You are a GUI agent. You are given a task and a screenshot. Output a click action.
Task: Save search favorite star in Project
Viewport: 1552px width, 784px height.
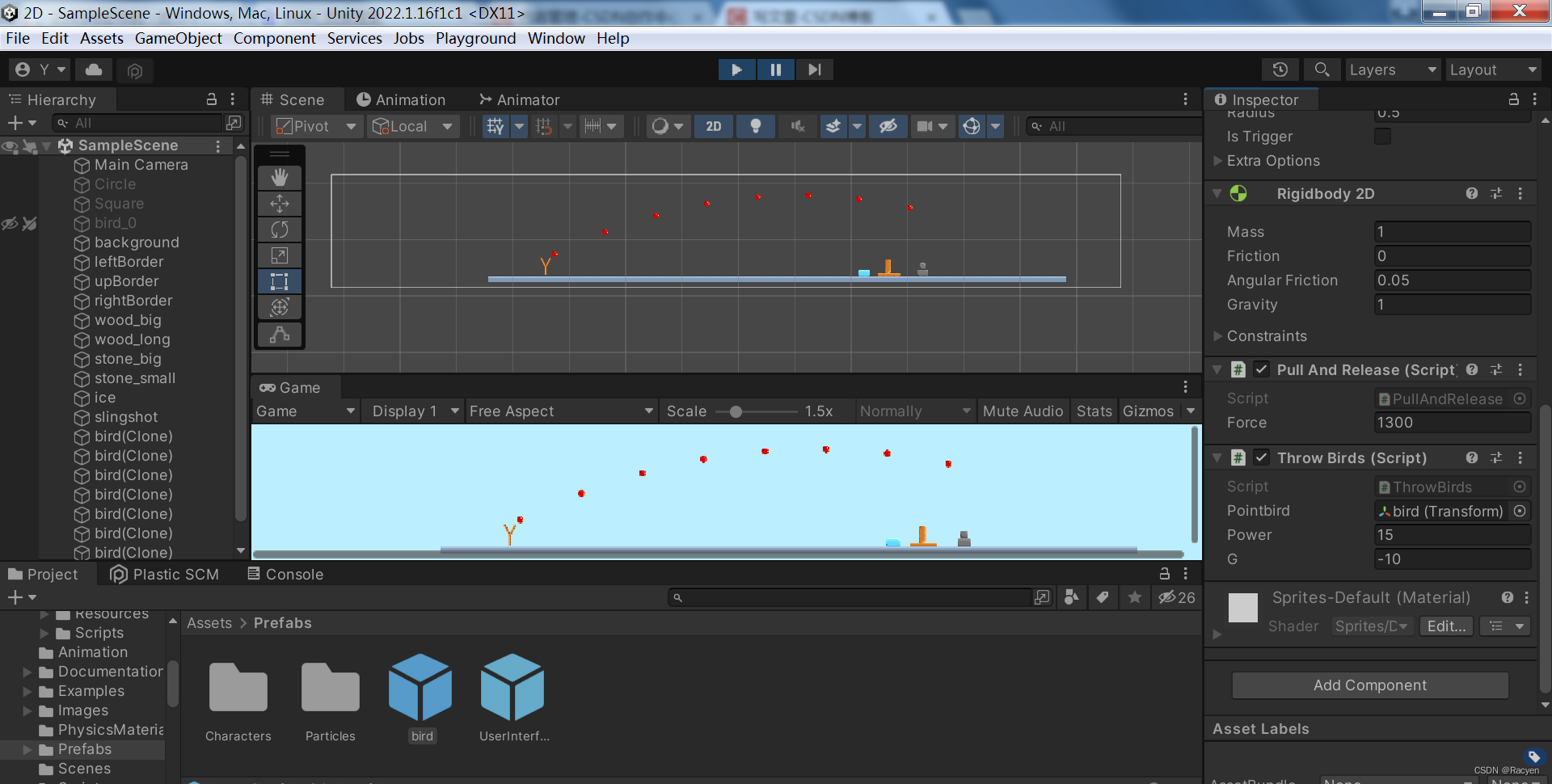1135,597
